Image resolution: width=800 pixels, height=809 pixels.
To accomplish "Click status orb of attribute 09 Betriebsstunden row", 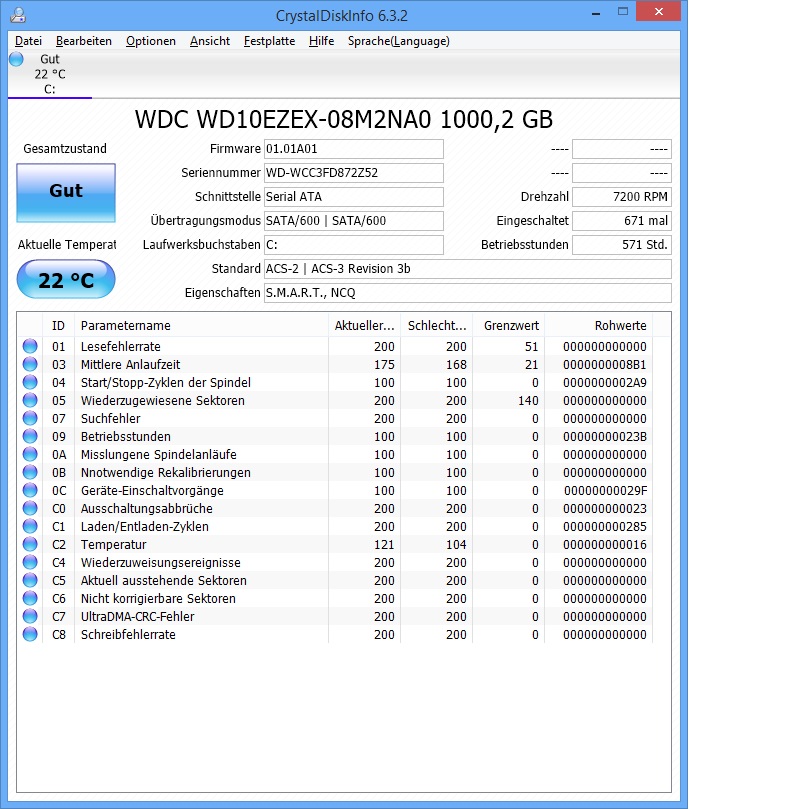I will coord(30,436).
